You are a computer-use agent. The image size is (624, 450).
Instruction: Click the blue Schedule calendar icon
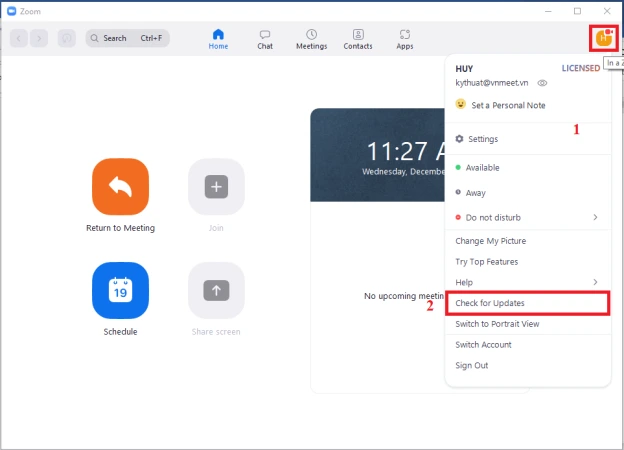[120, 290]
